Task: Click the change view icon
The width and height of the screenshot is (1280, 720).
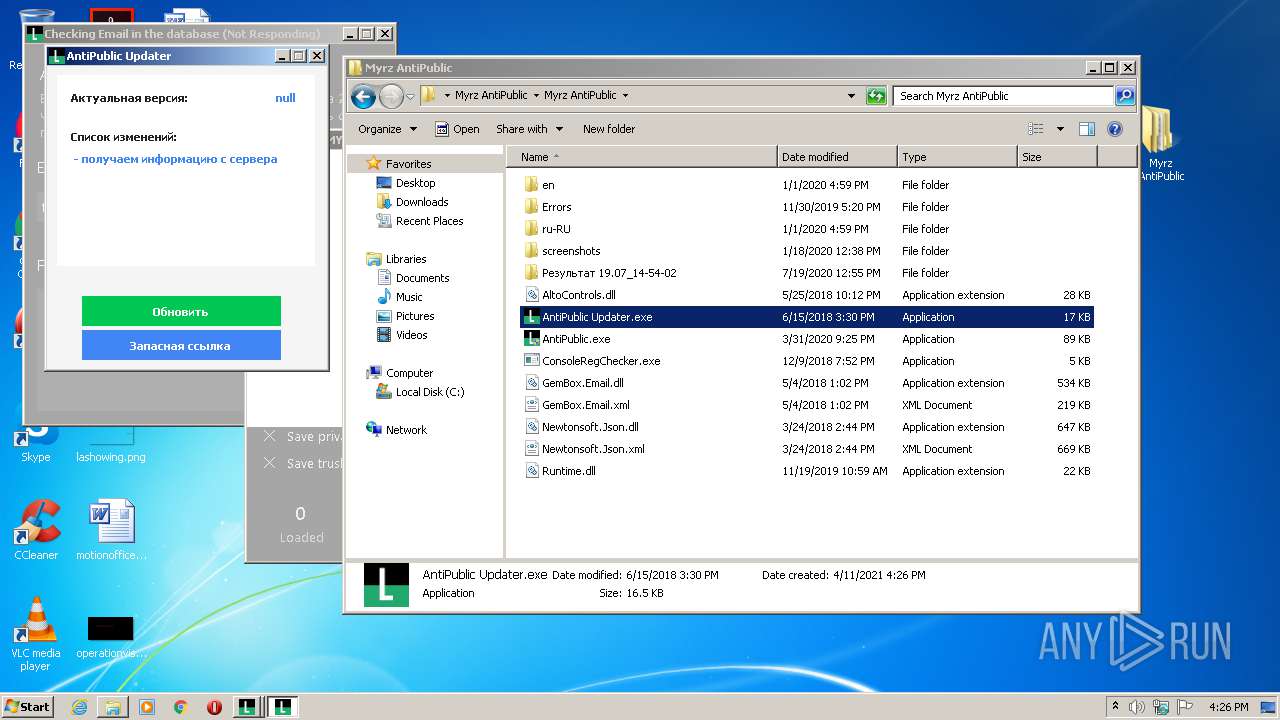Action: pyautogui.click(x=1036, y=129)
